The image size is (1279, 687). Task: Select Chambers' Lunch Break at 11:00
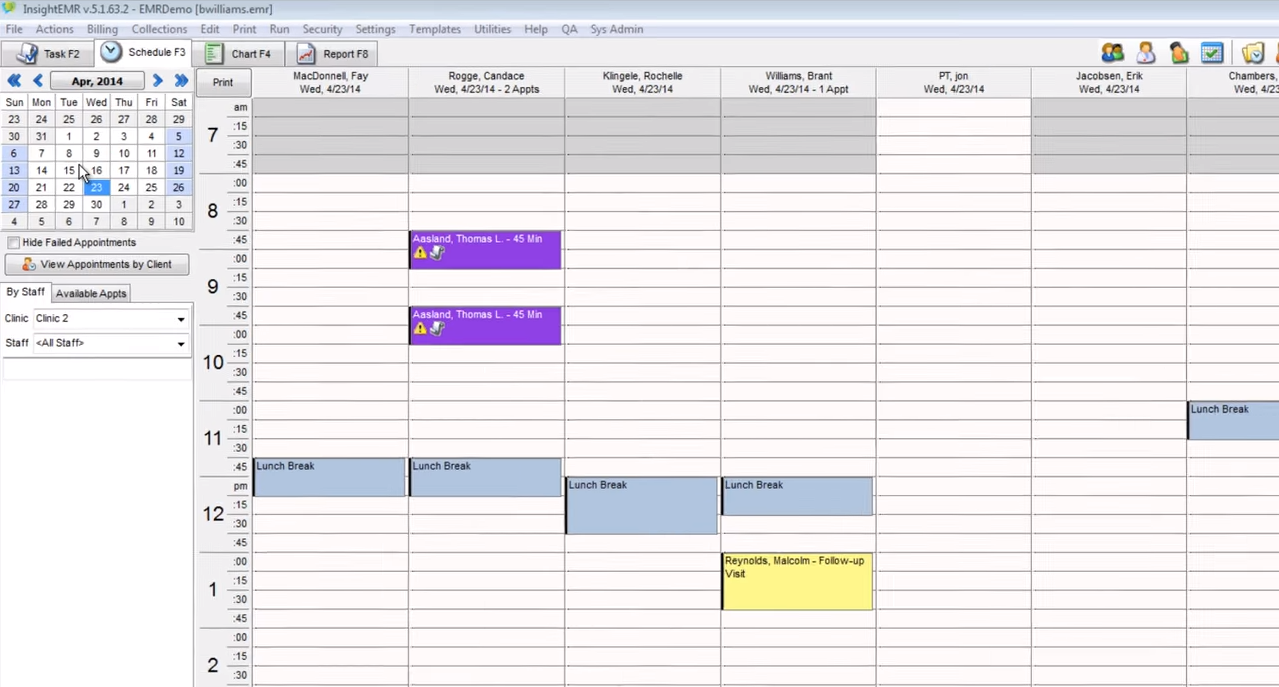(x=1233, y=420)
